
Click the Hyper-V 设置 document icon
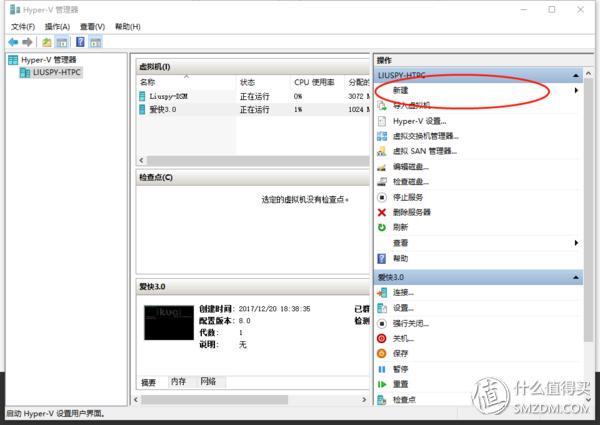[382, 121]
